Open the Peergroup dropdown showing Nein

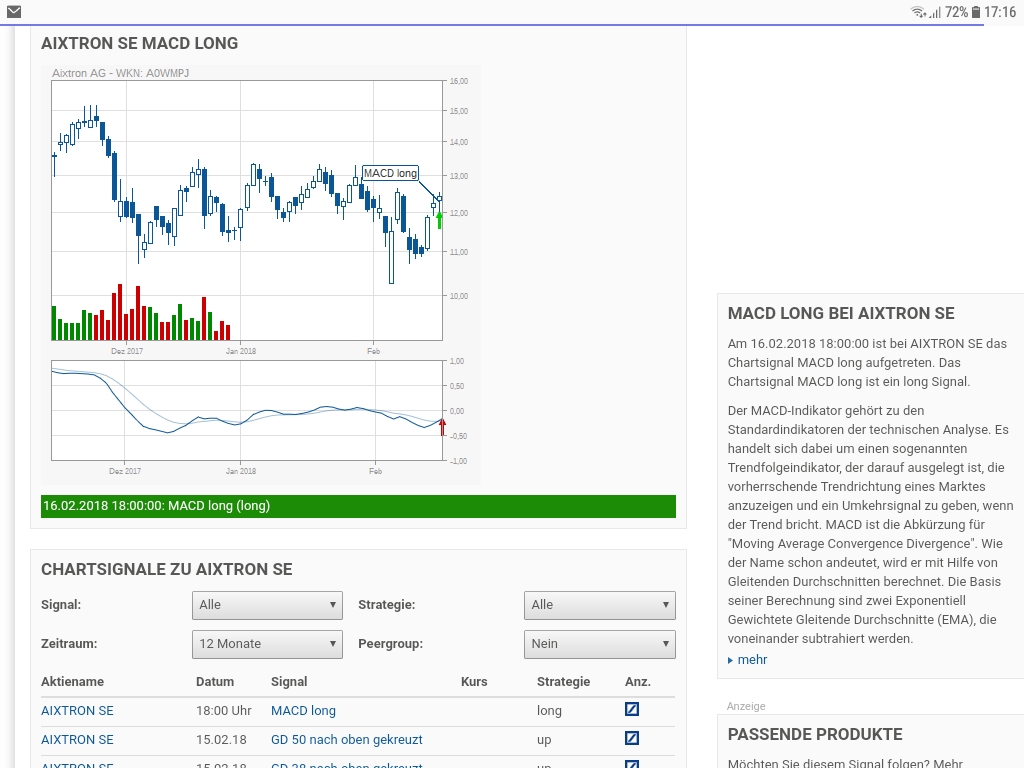point(600,645)
